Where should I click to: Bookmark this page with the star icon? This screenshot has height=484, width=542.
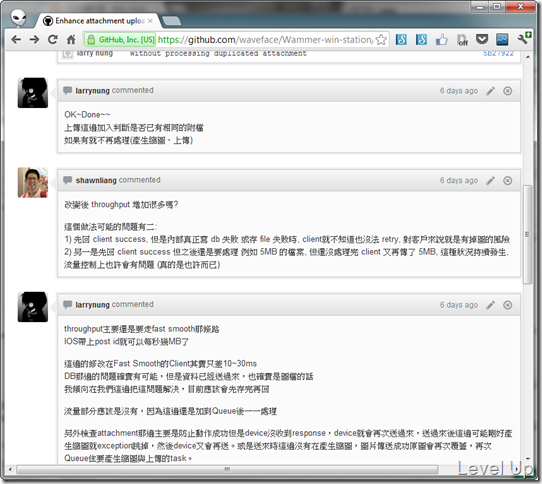(x=381, y=40)
